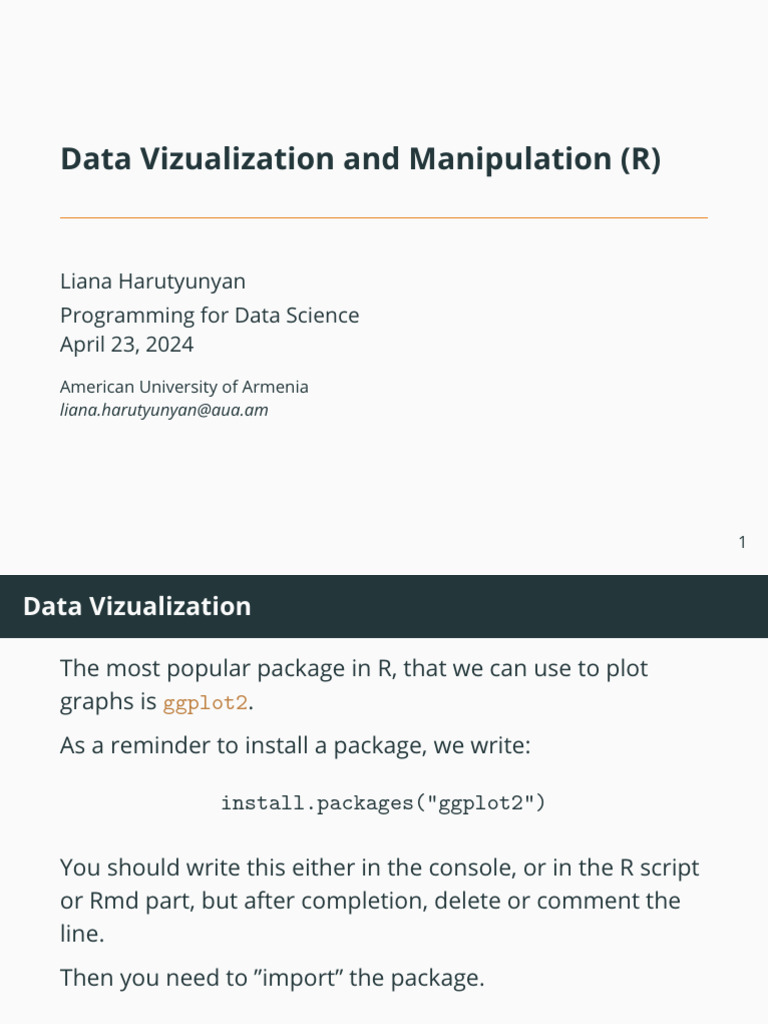
Task: Click the install.packages("ggplot2") code line
Action: click(x=383, y=803)
